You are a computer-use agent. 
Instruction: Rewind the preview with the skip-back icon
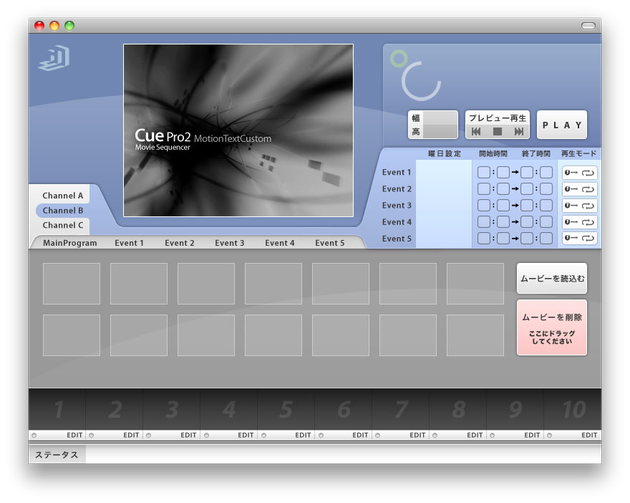point(476,131)
